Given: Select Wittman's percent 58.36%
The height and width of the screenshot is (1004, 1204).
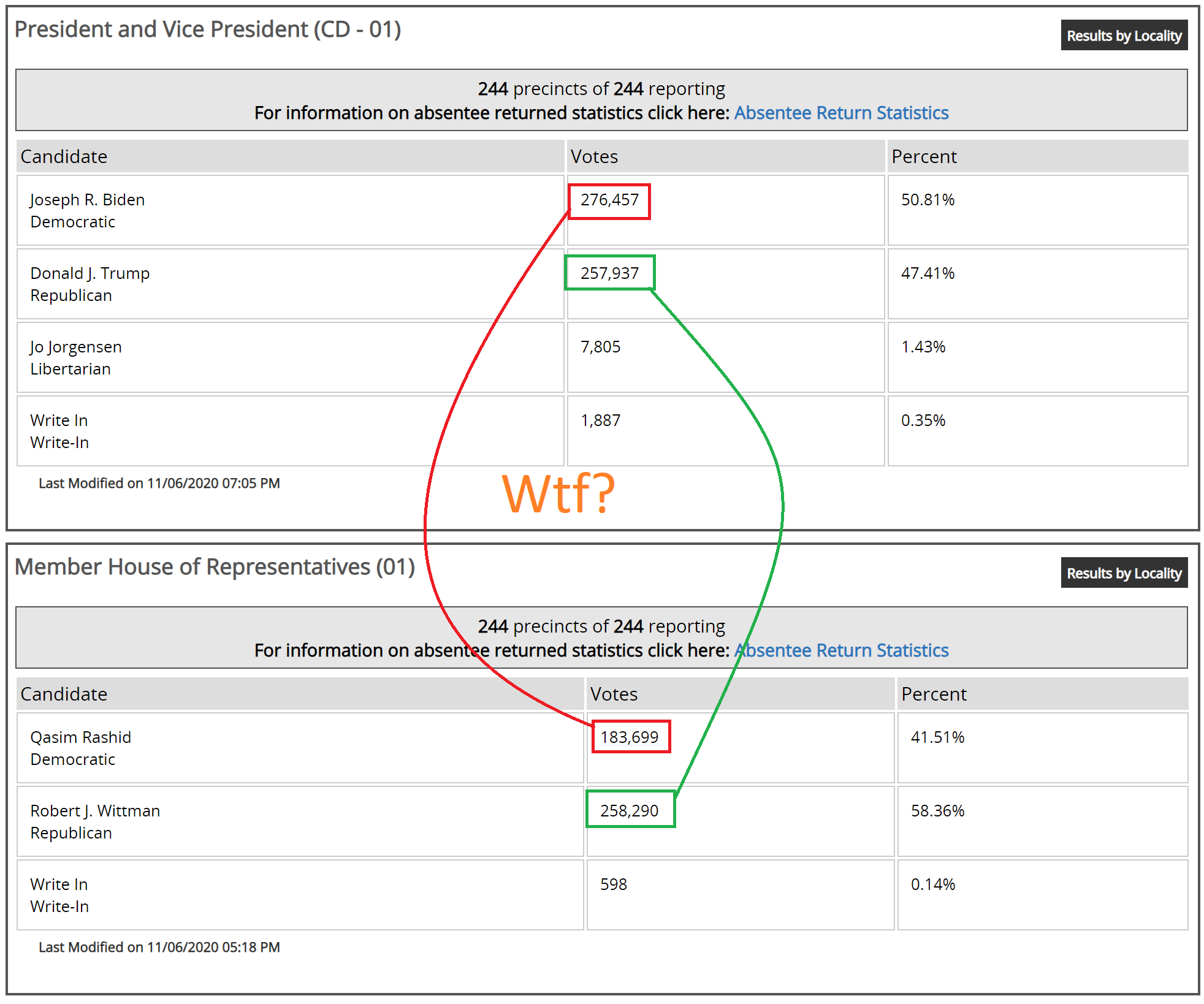Looking at the screenshot, I should pyautogui.click(x=937, y=811).
